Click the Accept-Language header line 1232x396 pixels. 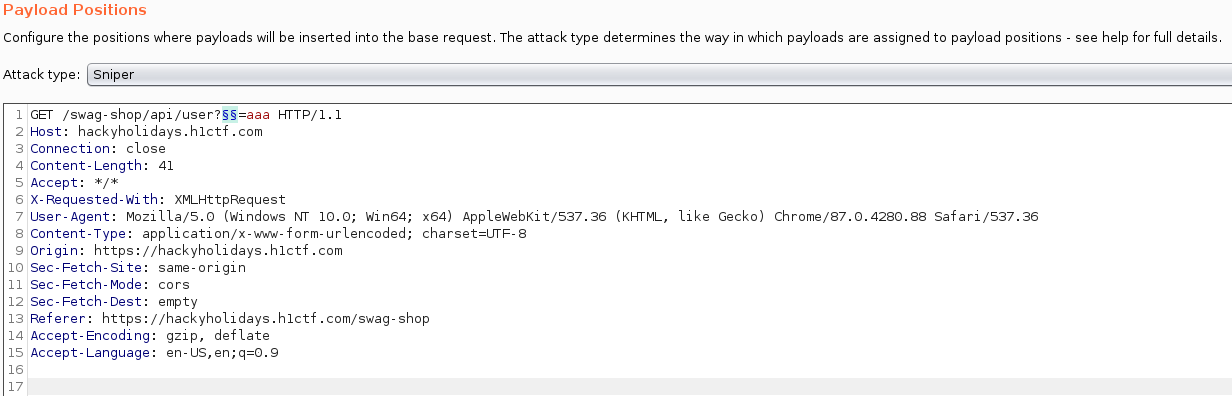[154, 352]
